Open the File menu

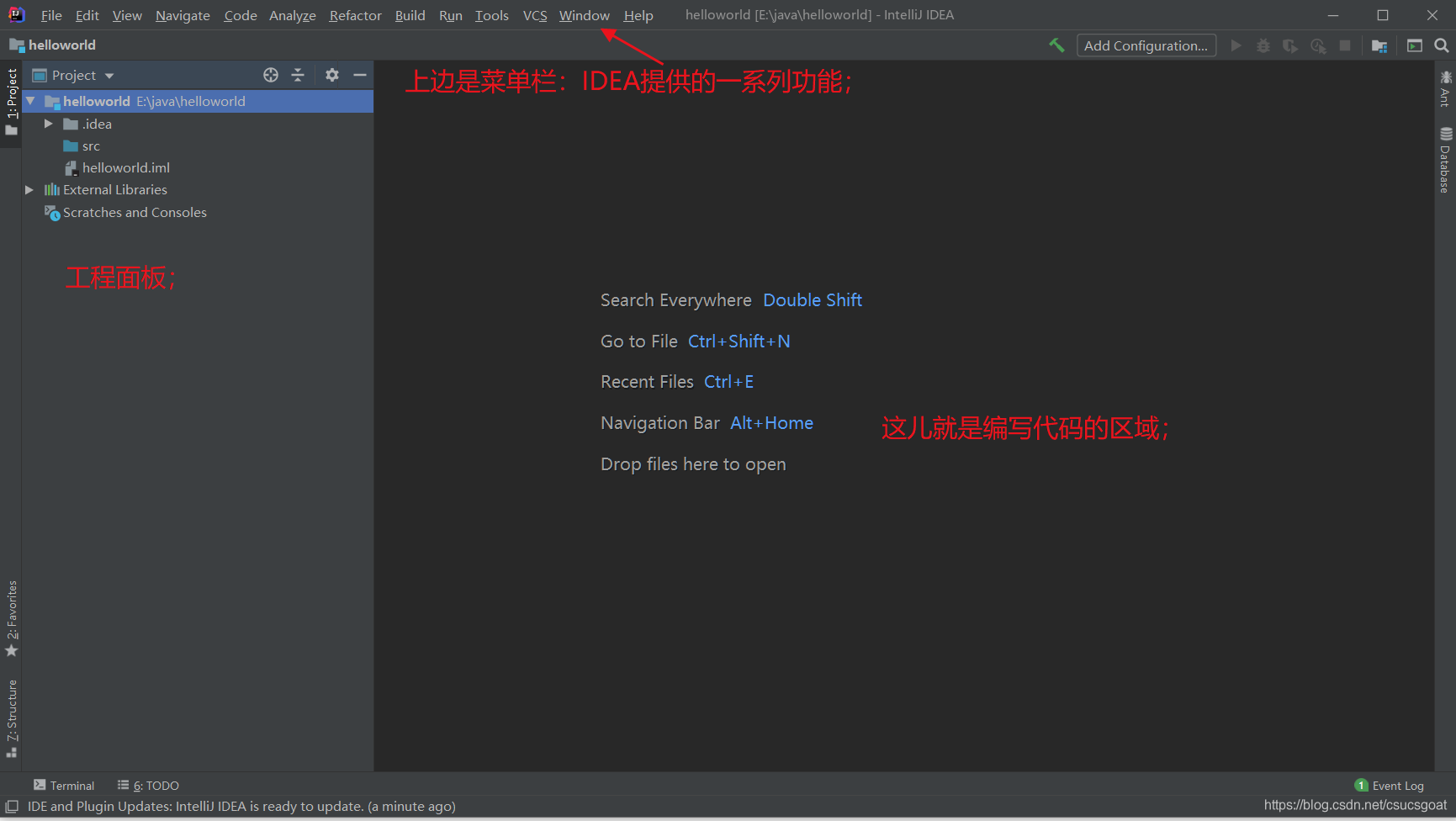51,15
